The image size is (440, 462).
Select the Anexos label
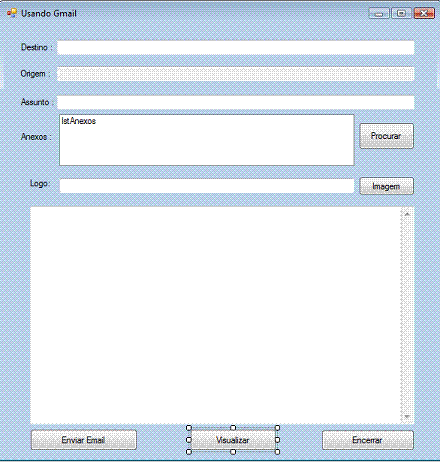(x=36, y=137)
